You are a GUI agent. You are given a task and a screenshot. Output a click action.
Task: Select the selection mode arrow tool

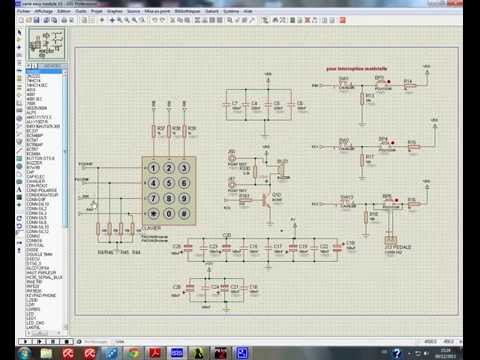[x=19, y=32]
